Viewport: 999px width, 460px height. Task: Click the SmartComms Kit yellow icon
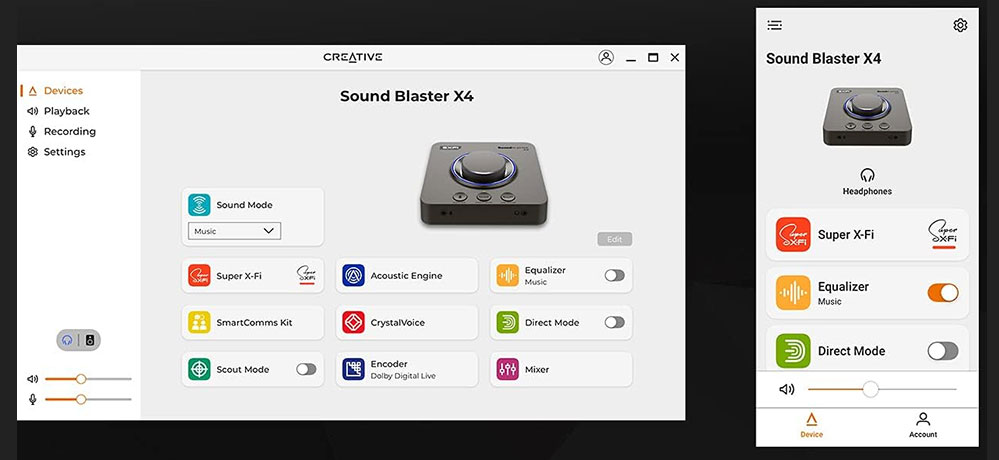[x=199, y=322]
